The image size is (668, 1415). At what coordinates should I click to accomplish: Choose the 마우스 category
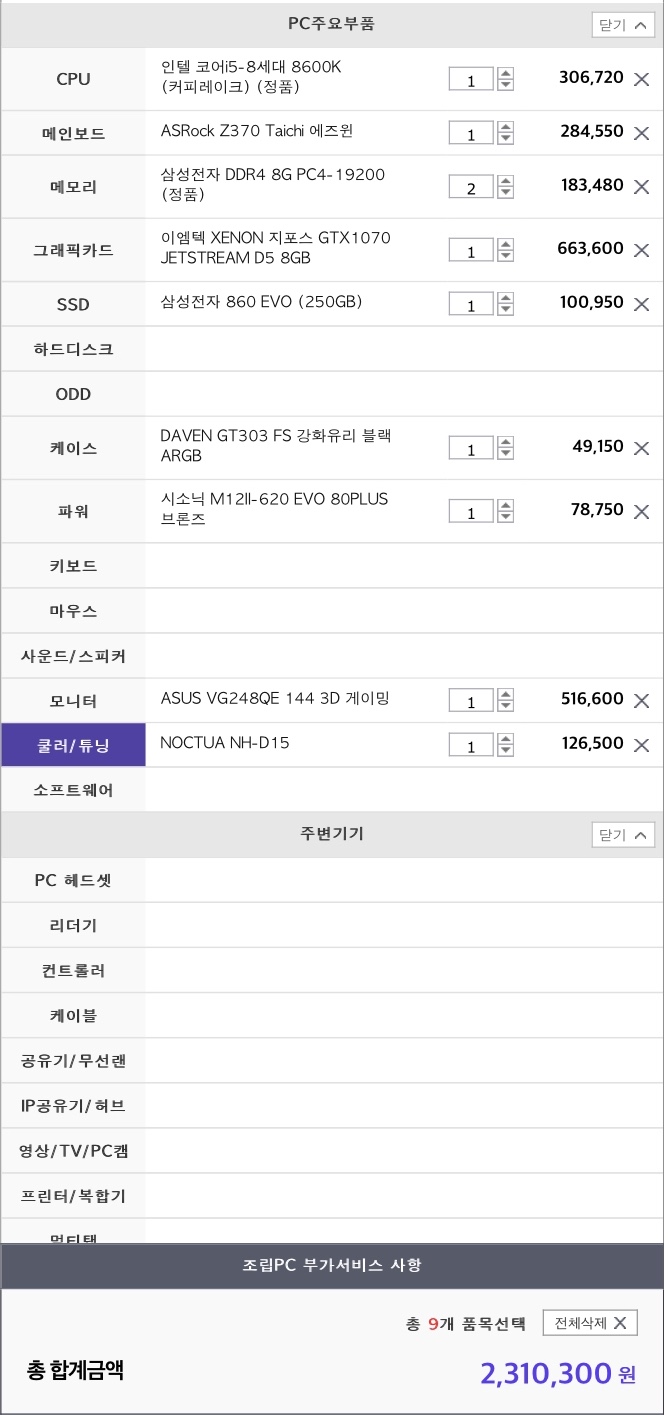coord(73,611)
